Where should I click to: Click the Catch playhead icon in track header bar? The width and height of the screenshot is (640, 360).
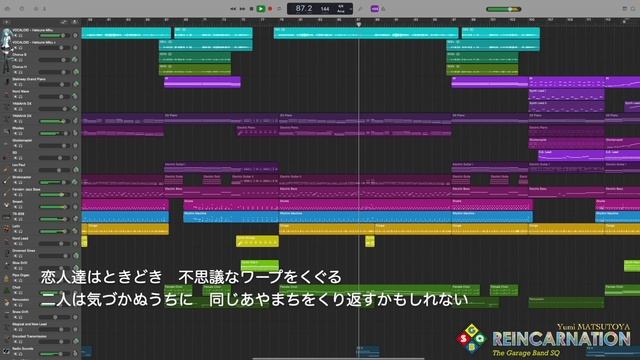(75, 22)
